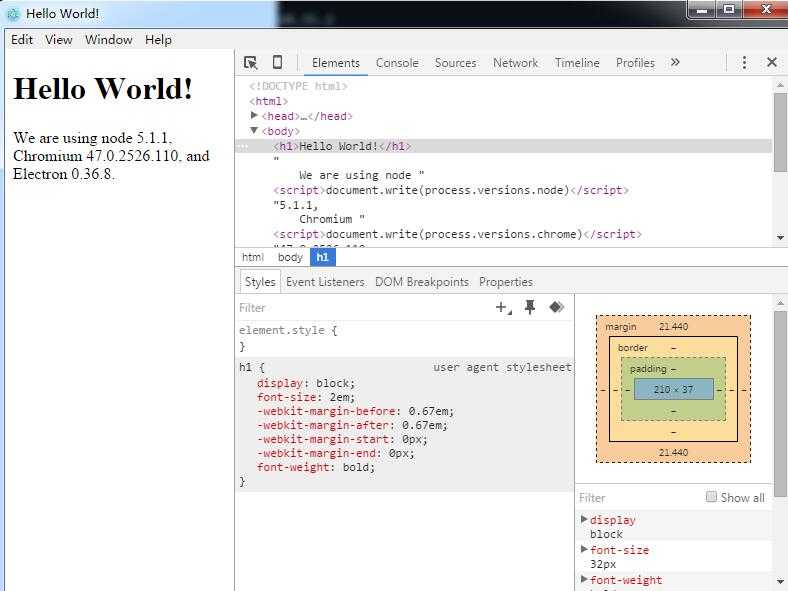Click the Elements tree scrollbar down arrow
Screen dimensions: 788x591
[780, 237]
